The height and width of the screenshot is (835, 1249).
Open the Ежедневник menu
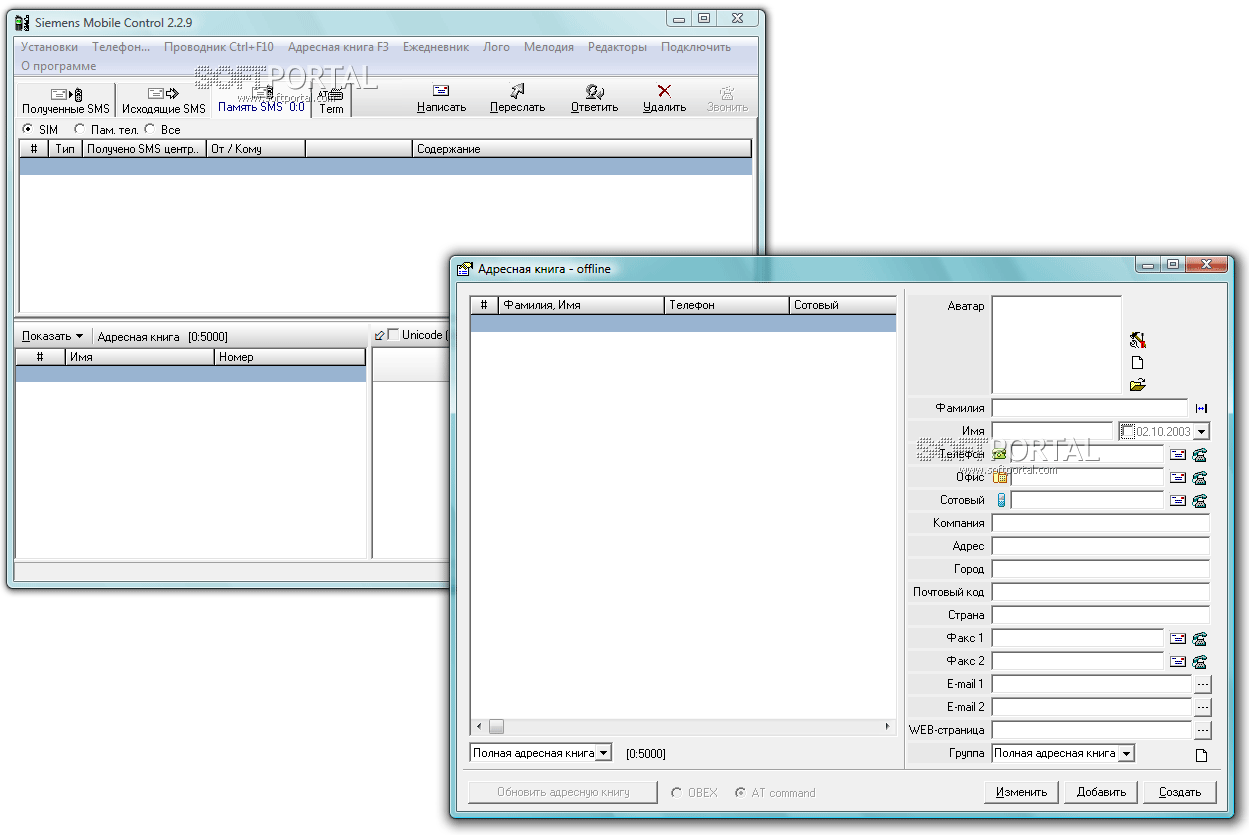(x=436, y=47)
